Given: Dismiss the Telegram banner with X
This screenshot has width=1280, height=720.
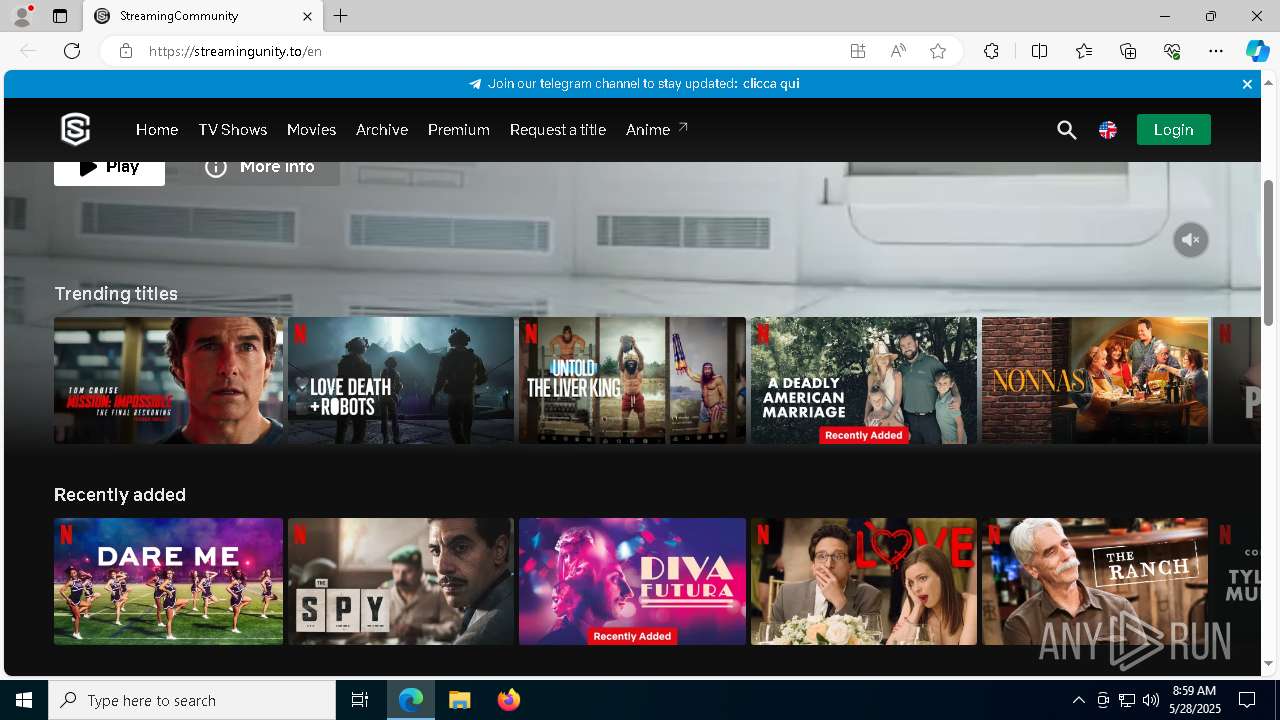Looking at the screenshot, I should (1247, 84).
